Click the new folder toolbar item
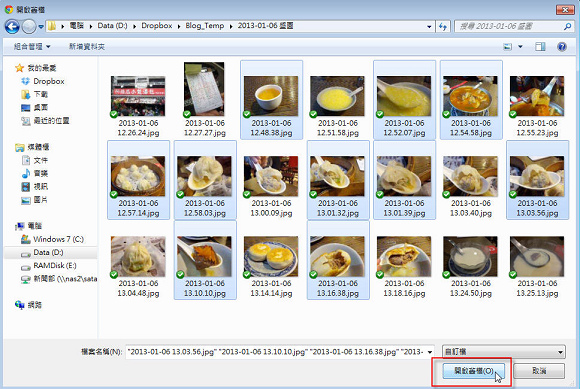Screen dimensions: 580x389 (x=87, y=47)
